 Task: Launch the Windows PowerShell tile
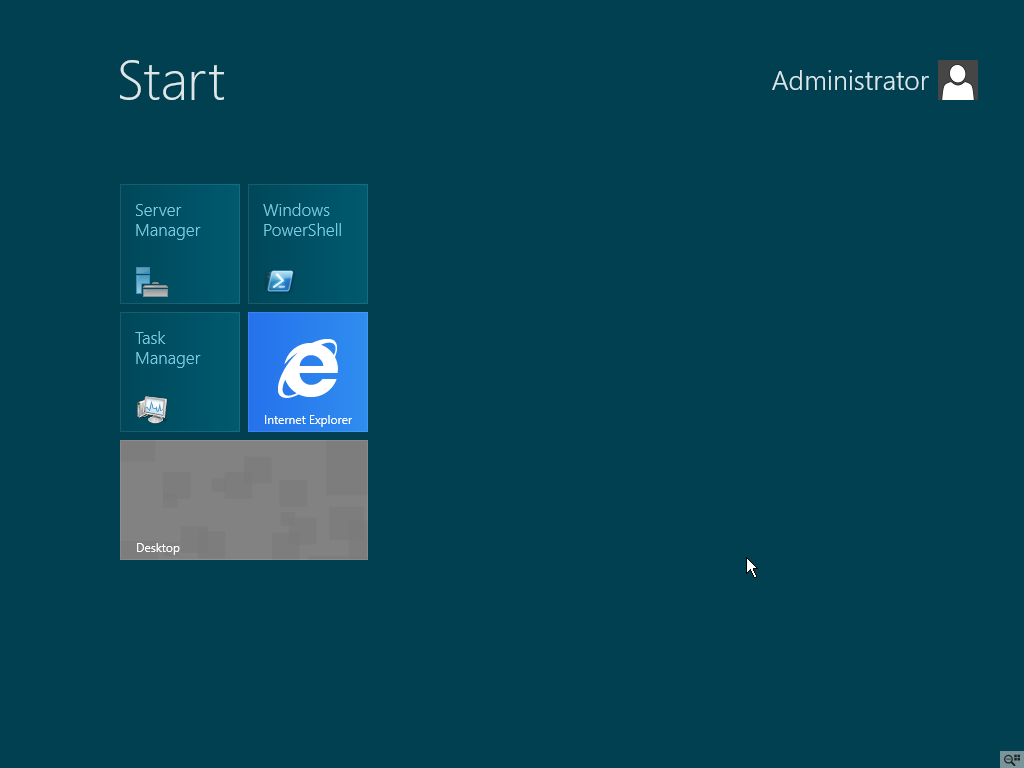tap(308, 244)
